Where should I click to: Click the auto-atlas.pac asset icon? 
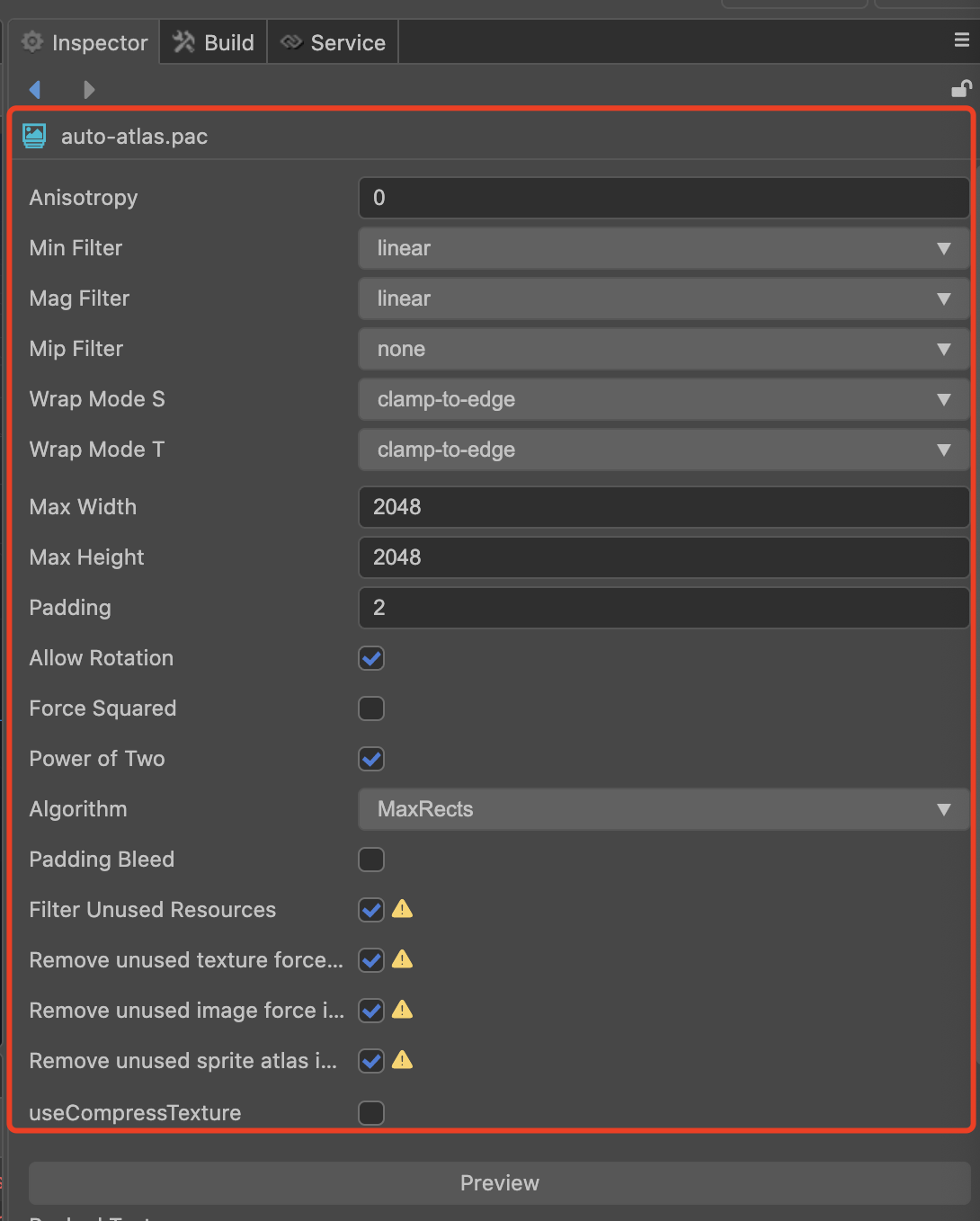pyautogui.click(x=34, y=136)
